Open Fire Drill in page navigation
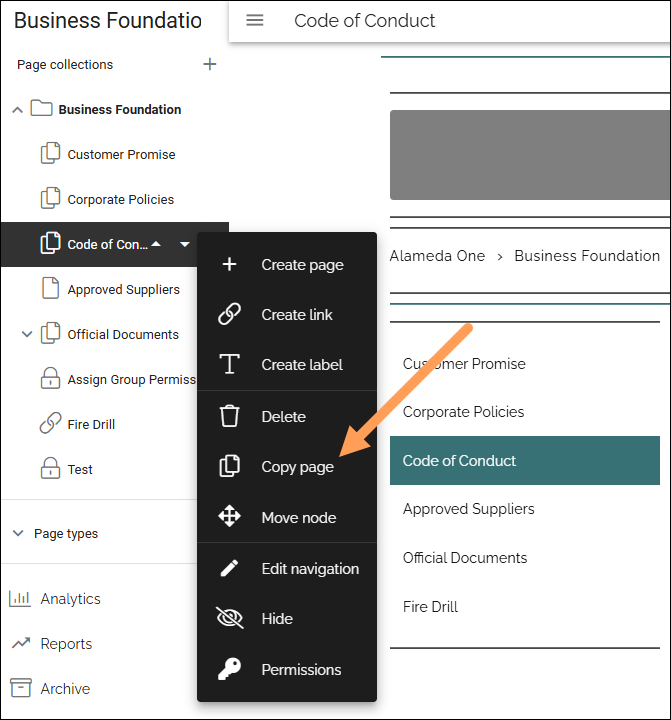 [430, 606]
